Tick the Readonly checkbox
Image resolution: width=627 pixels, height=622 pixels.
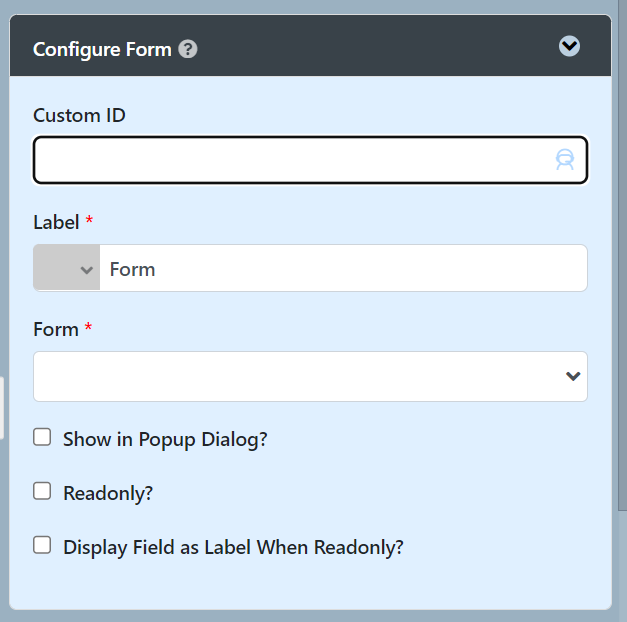[x=42, y=491]
